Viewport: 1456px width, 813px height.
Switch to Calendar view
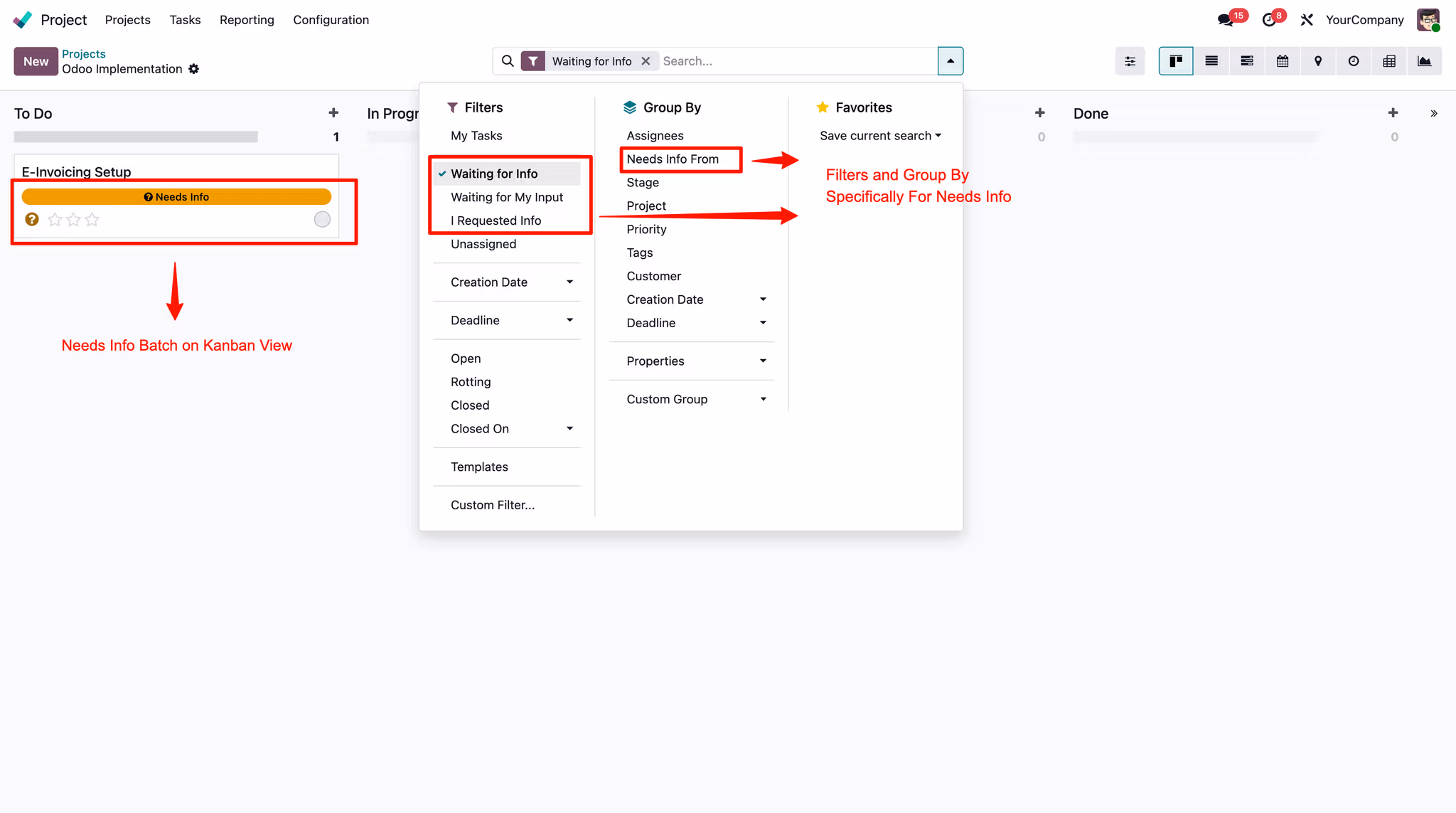point(1283,61)
